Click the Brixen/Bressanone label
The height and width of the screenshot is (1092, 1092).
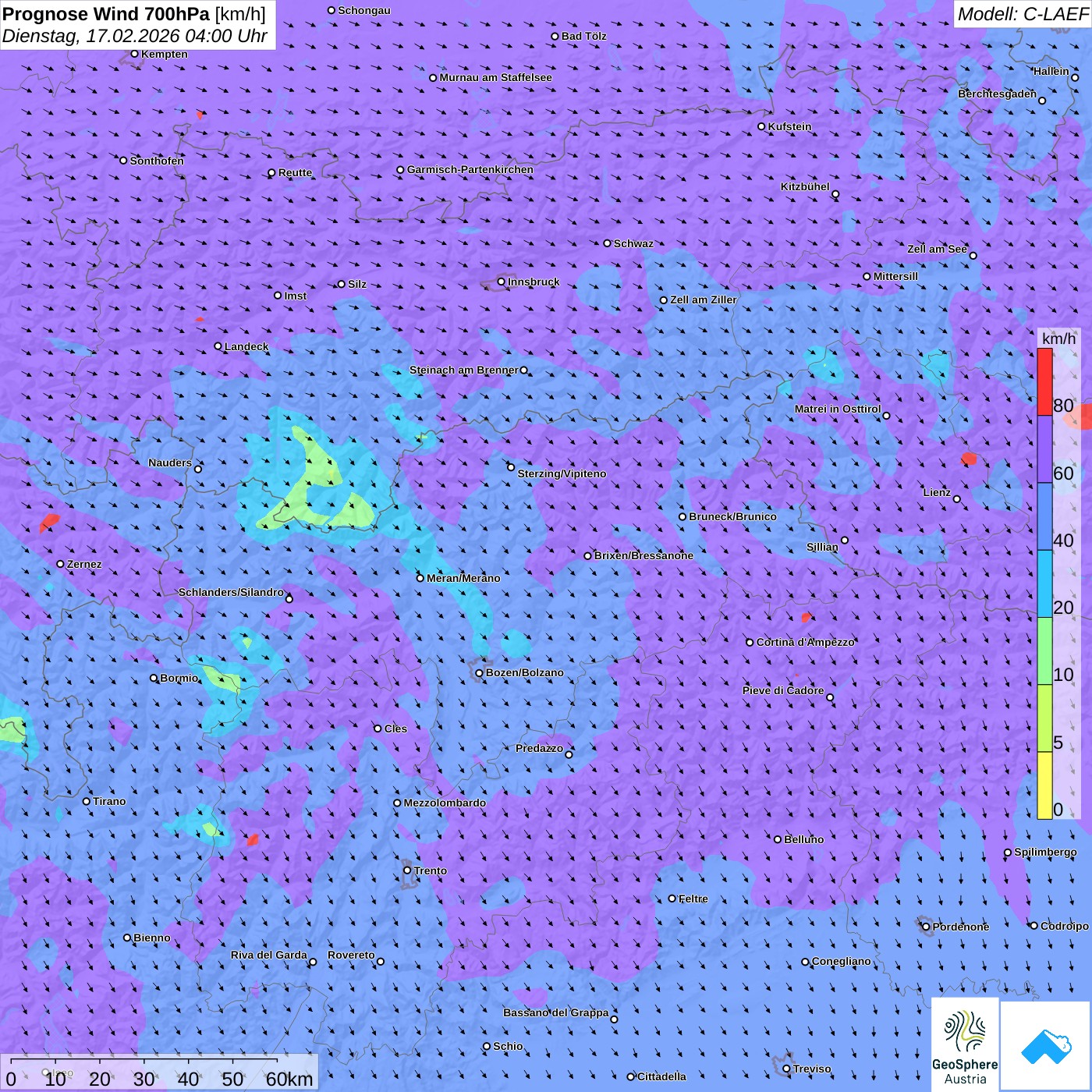643,555
